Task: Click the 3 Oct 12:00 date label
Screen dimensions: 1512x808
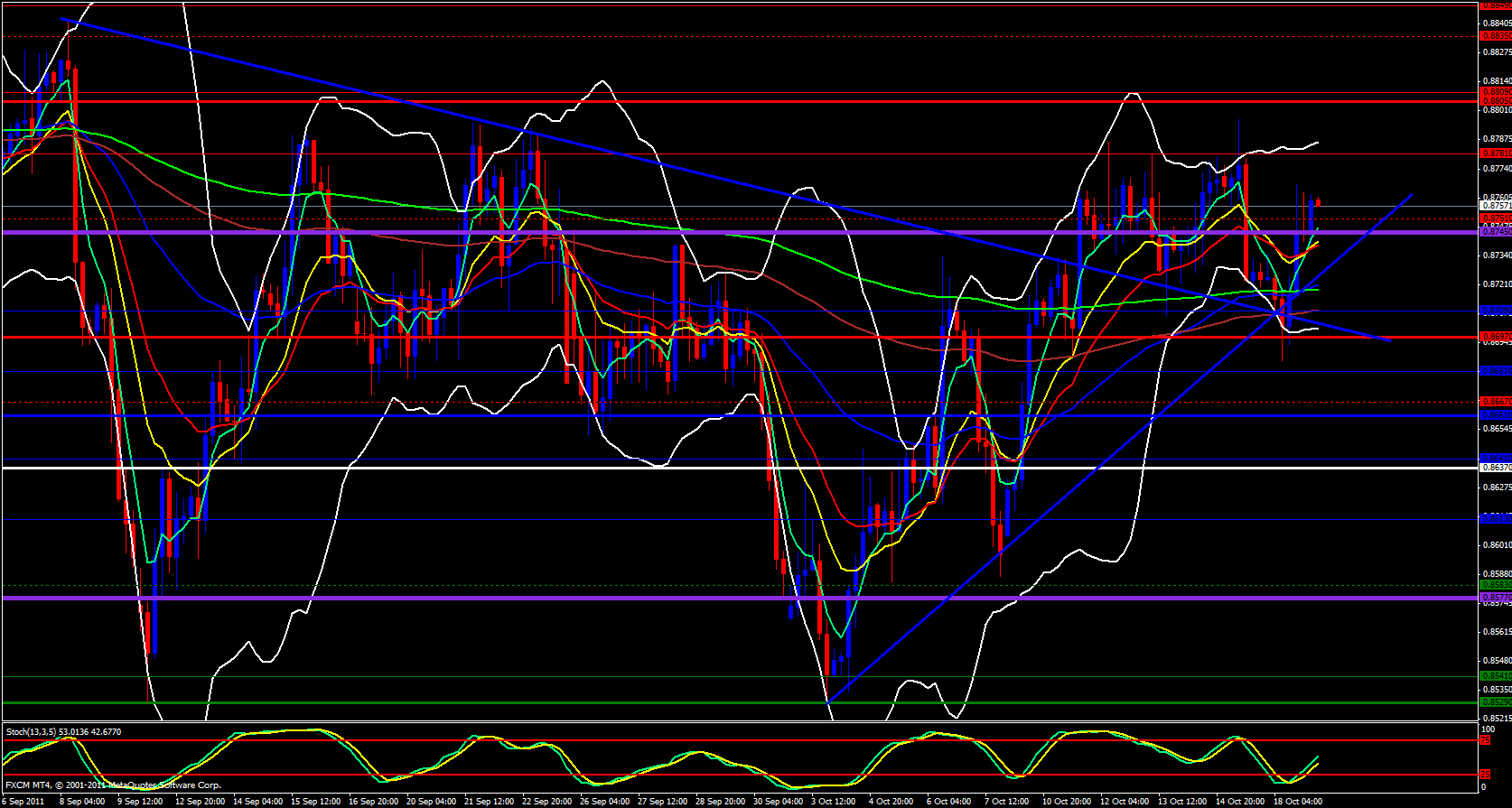Action: [x=835, y=802]
